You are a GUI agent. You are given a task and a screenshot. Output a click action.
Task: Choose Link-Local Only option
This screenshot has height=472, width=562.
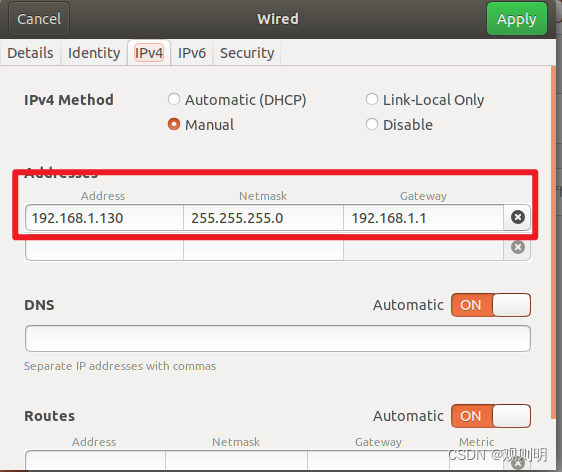[425, 100]
